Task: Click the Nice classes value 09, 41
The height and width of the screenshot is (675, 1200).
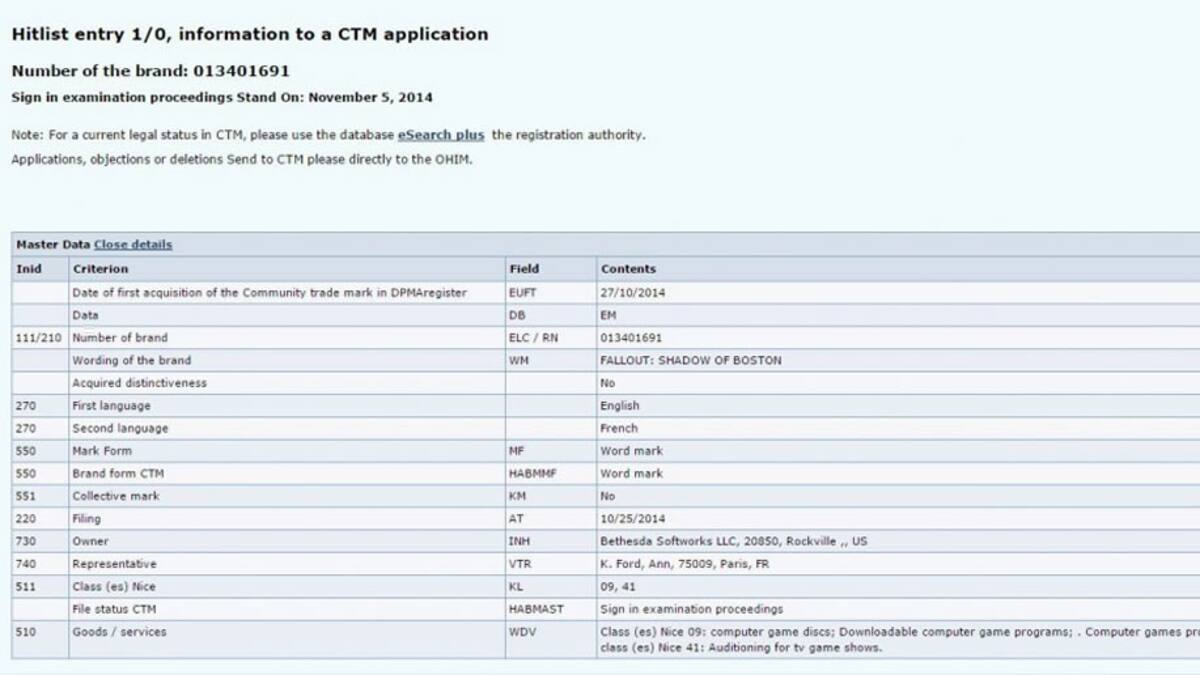Action: pos(618,587)
